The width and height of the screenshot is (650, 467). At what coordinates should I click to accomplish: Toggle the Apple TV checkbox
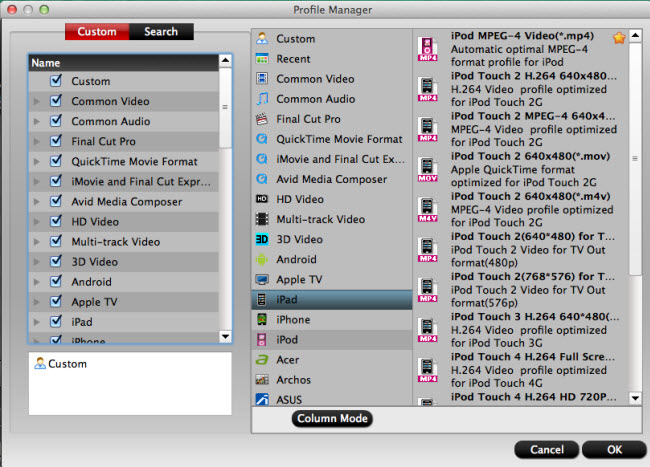[x=56, y=301]
